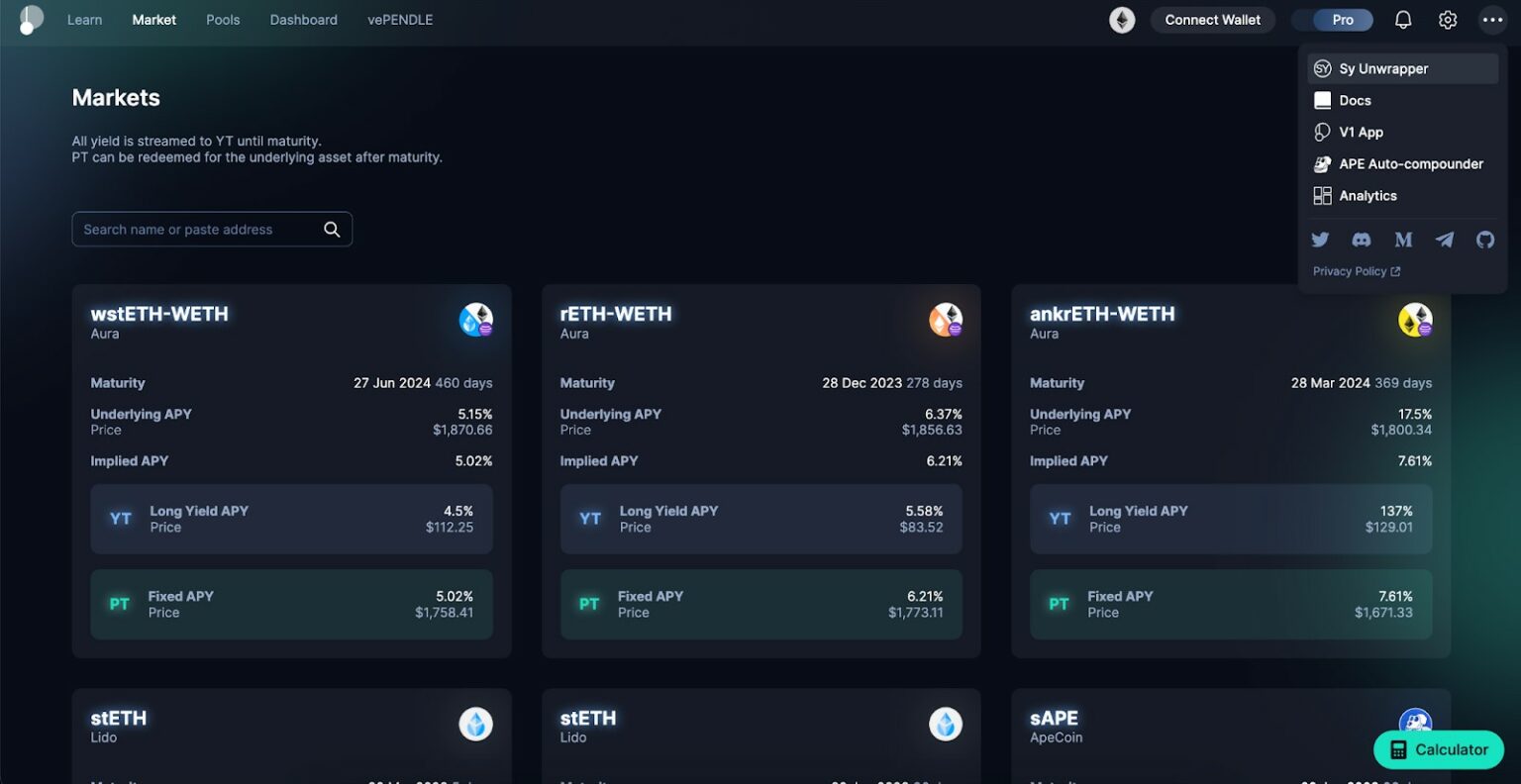Open Analytics from the dropdown menu
Image resolution: width=1521 pixels, height=784 pixels.
pos(1368,195)
